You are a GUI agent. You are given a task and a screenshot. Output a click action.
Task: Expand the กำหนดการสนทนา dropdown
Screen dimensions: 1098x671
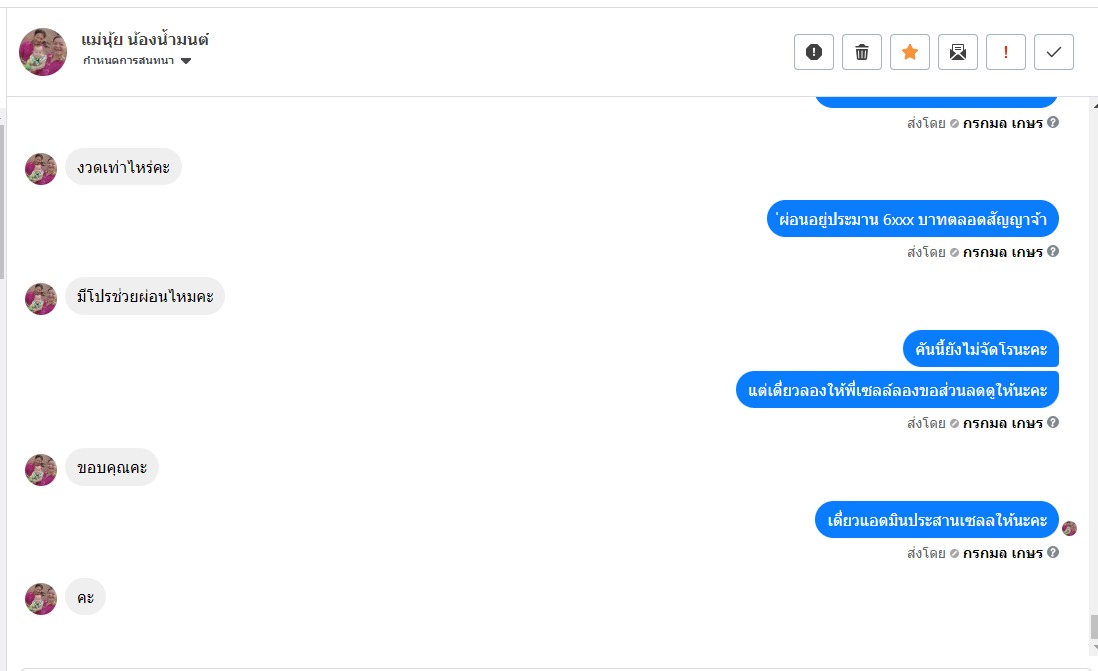(129, 61)
